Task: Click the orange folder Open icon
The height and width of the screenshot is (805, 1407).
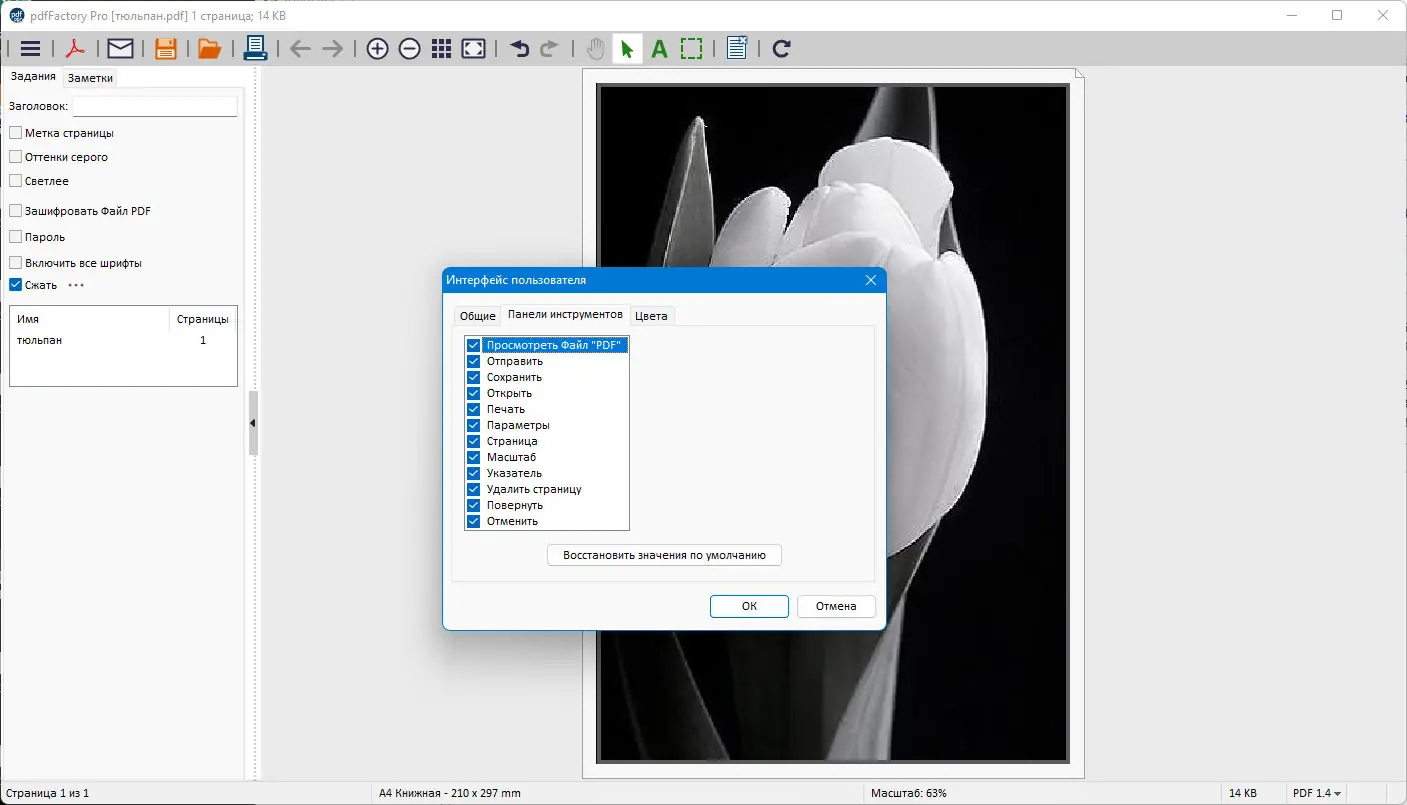Action: [x=209, y=48]
